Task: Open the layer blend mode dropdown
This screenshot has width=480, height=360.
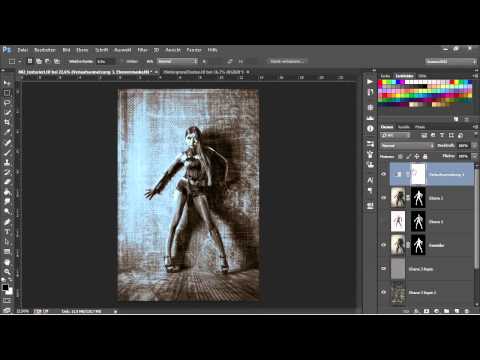Action: coord(407,146)
